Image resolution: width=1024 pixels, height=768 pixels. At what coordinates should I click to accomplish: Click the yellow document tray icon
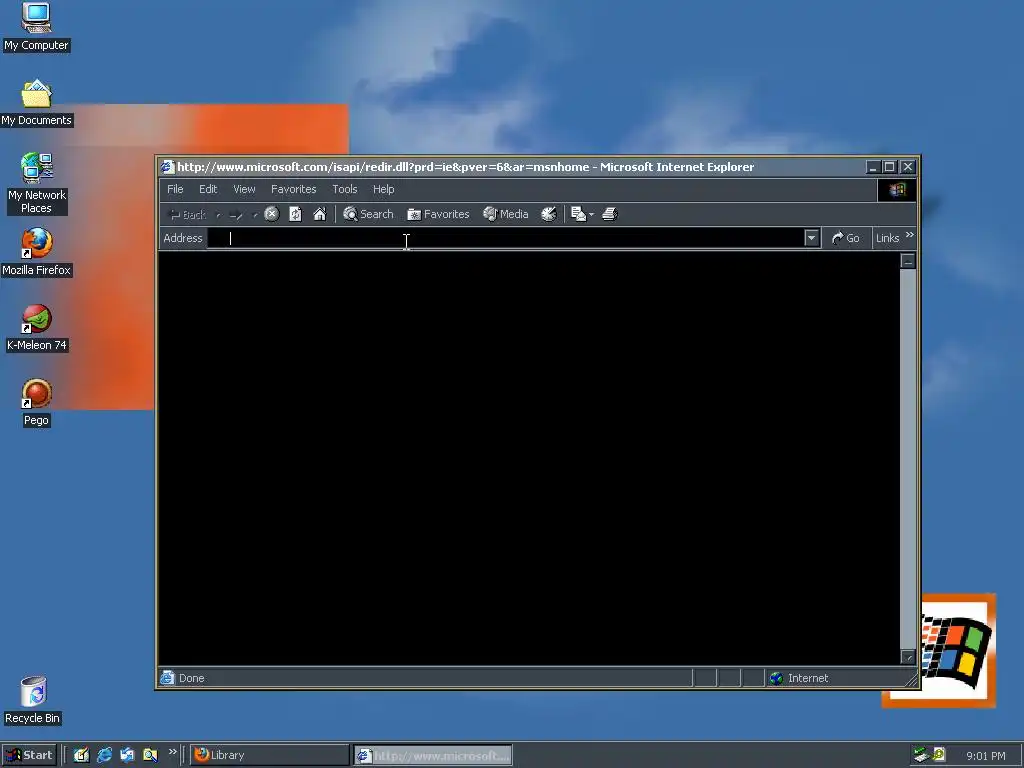coord(938,754)
